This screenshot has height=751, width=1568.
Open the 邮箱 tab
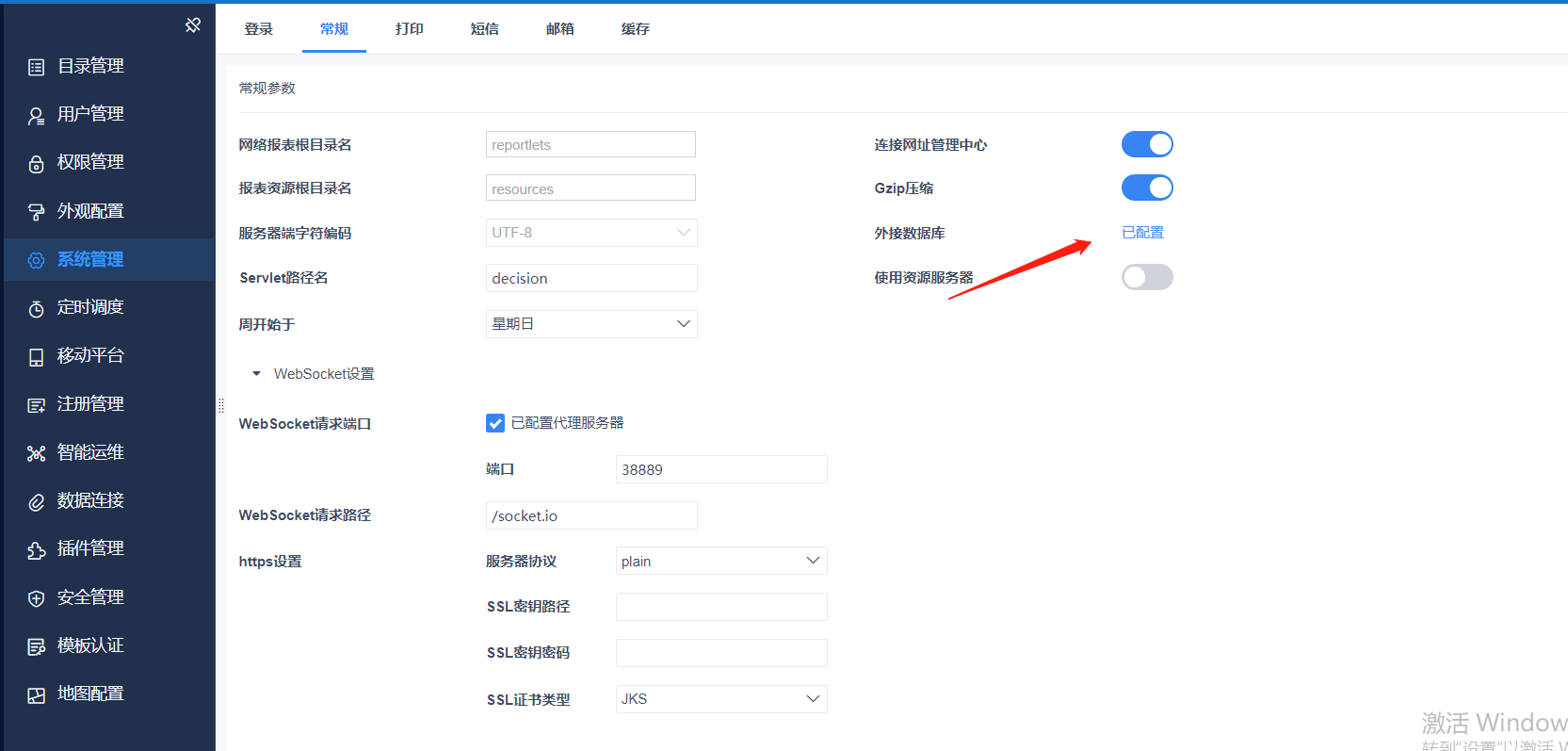[560, 29]
